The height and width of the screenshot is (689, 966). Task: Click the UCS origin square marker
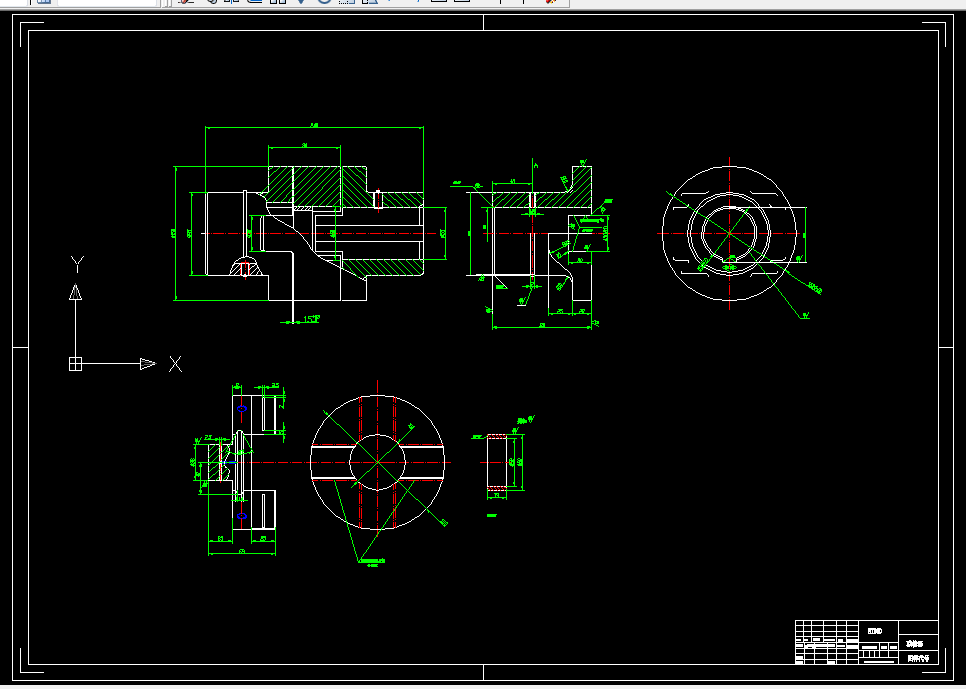(75, 364)
